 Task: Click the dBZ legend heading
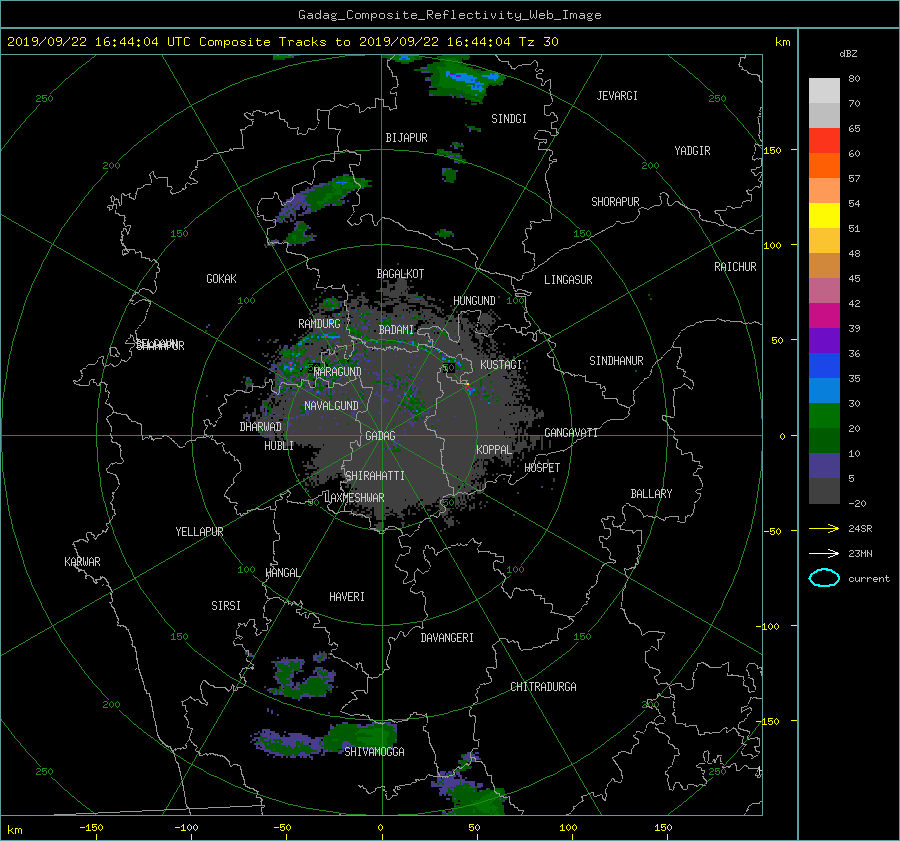coord(848,54)
